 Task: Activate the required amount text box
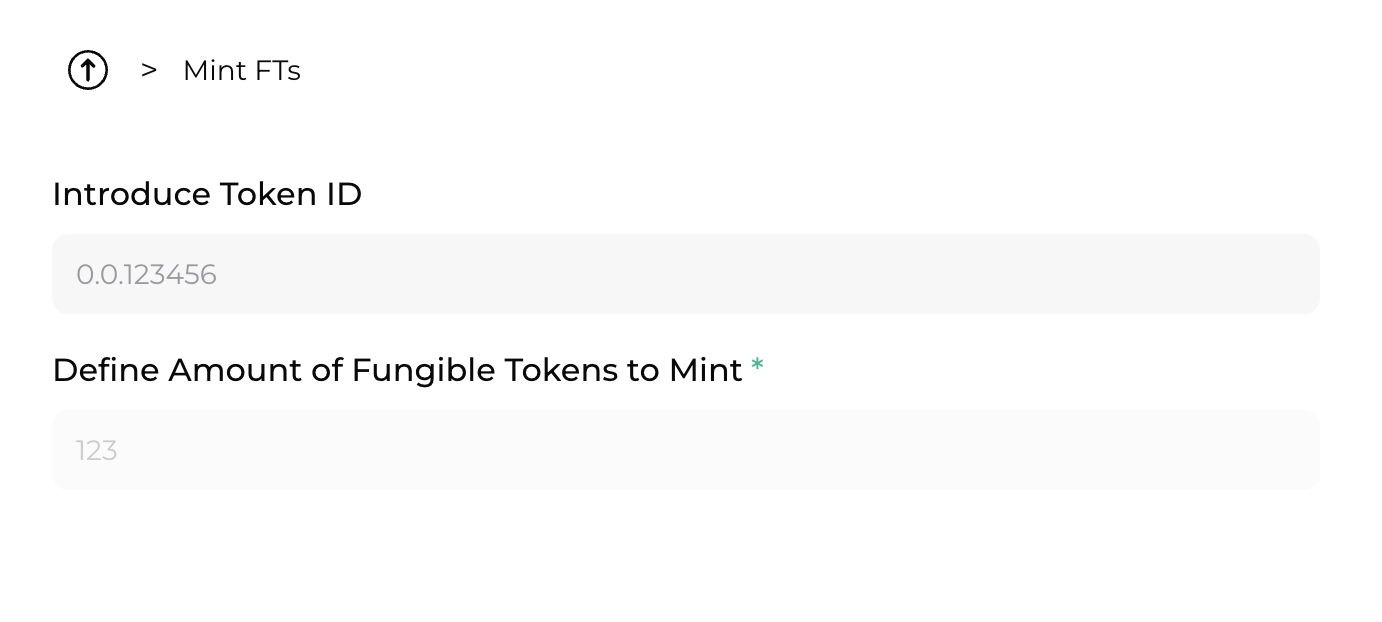685,450
